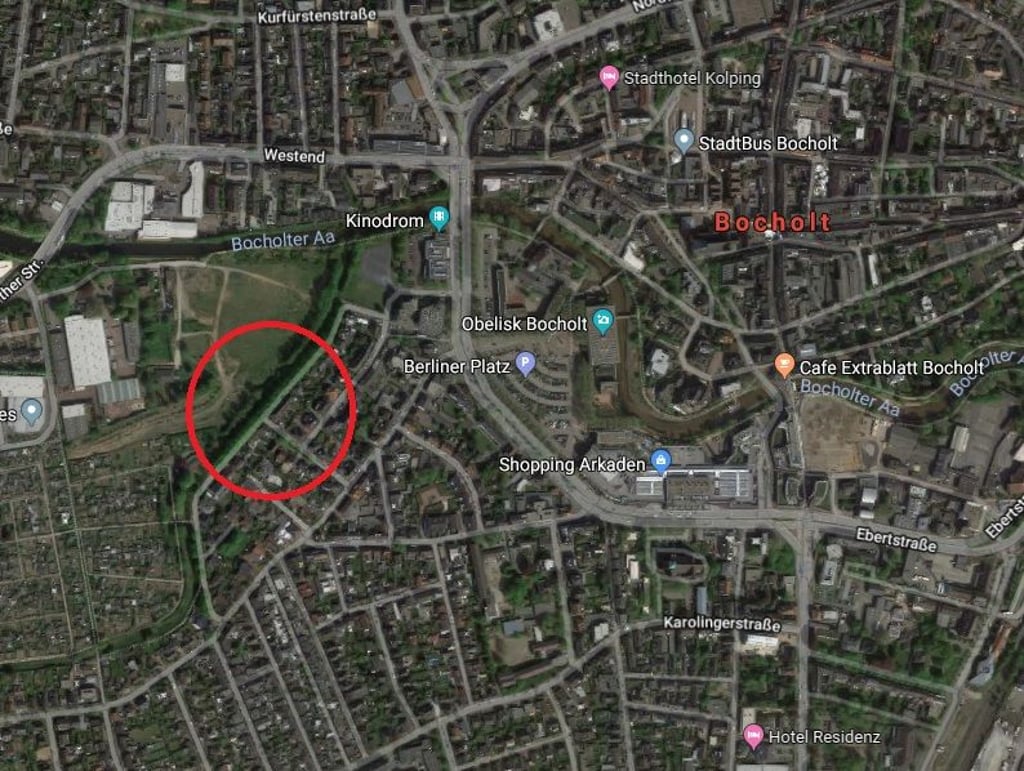Click the Obelisk Bocholt camera marker

coord(602,321)
